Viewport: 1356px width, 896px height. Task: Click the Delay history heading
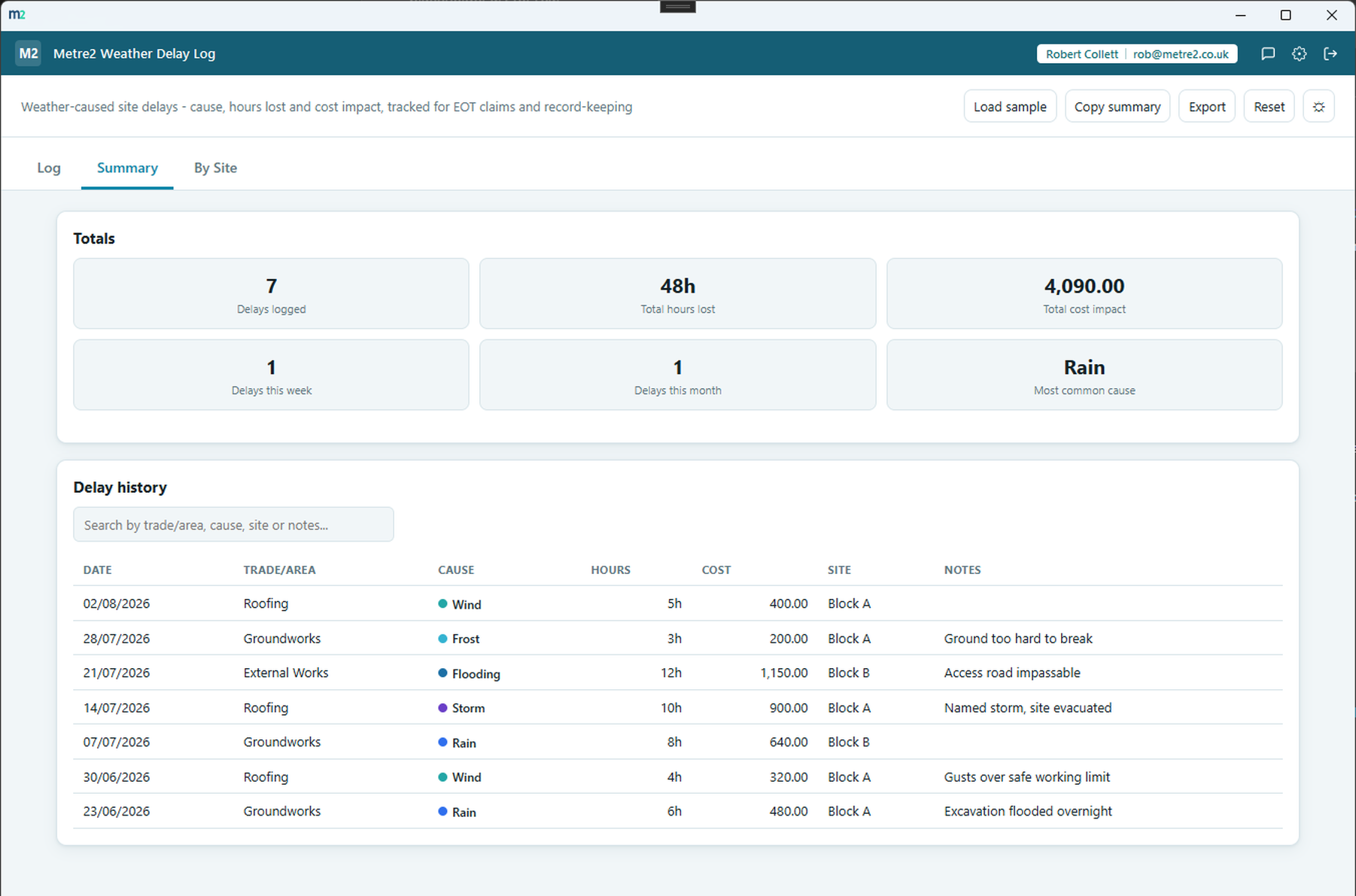click(120, 487)
